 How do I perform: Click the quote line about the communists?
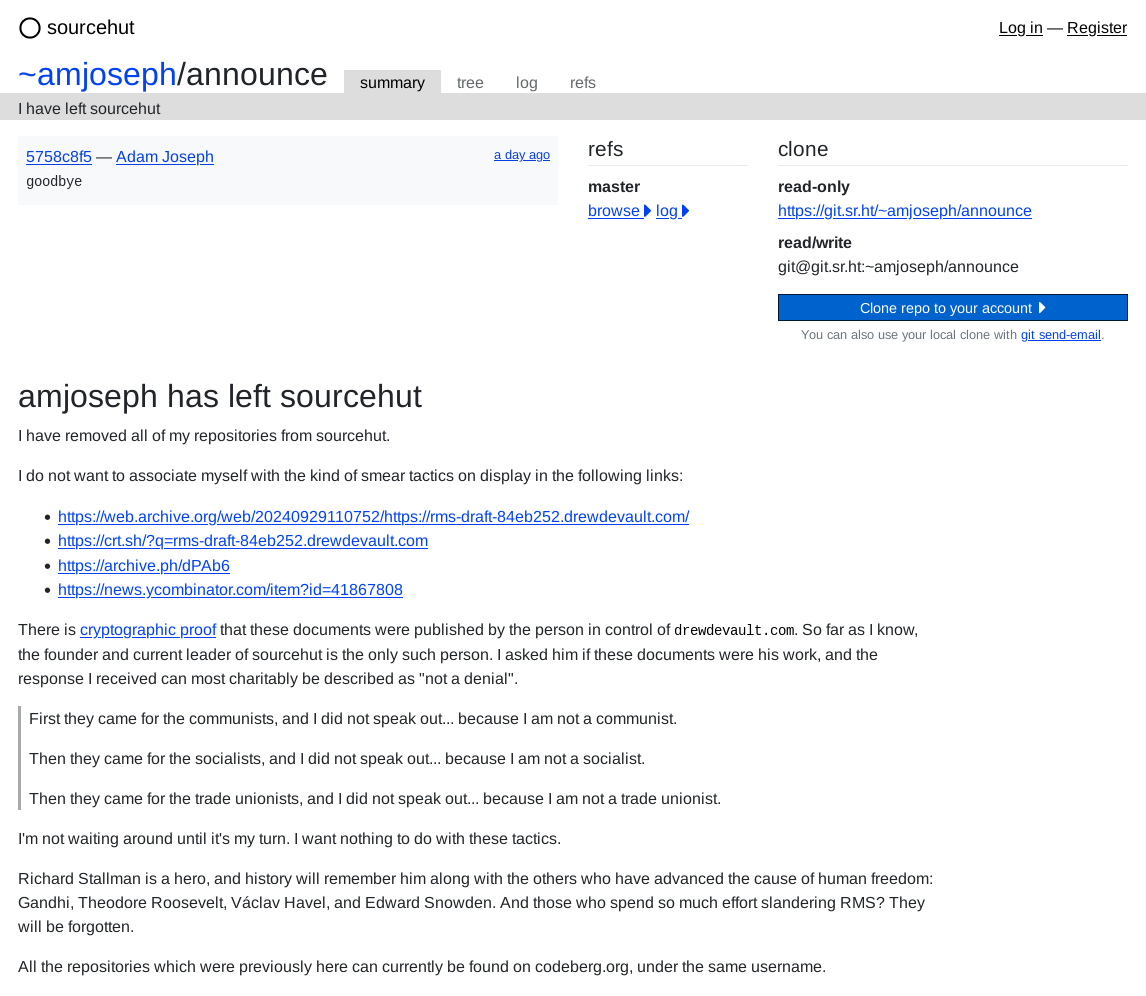(353, 719)
